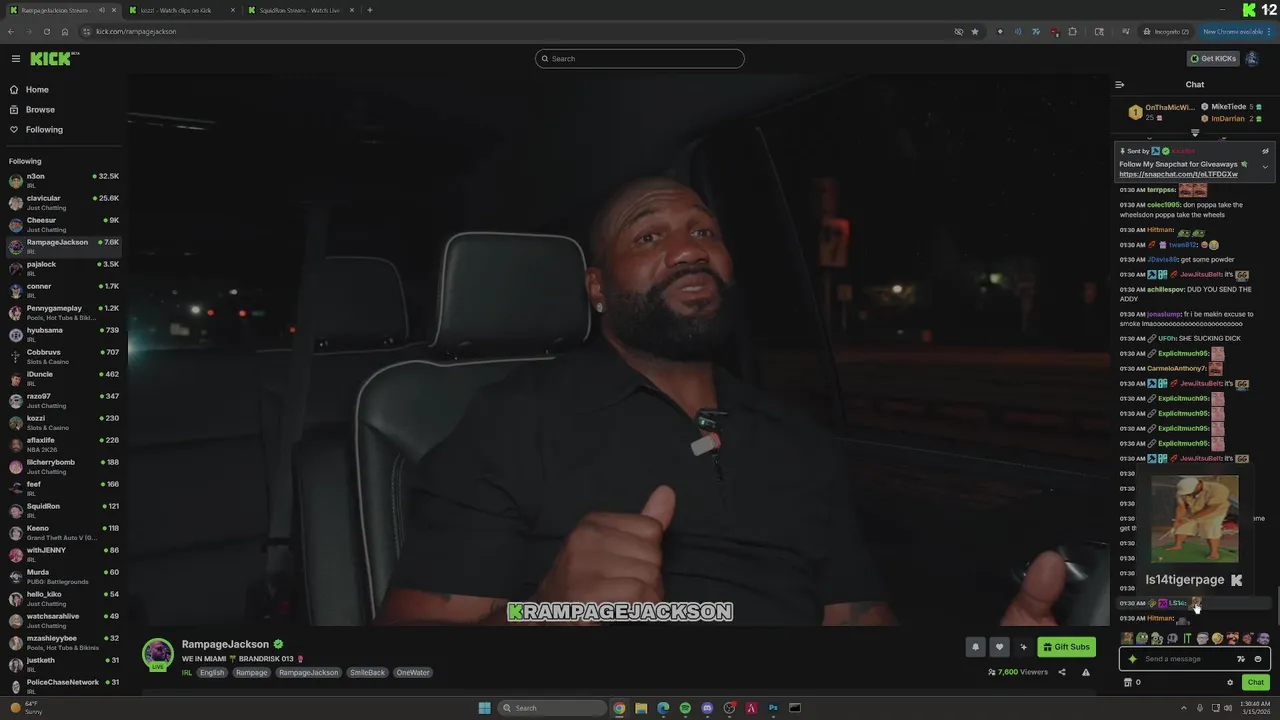Expand the pinned message chevron
The image size is (1280, 720).
(1265, 167)
